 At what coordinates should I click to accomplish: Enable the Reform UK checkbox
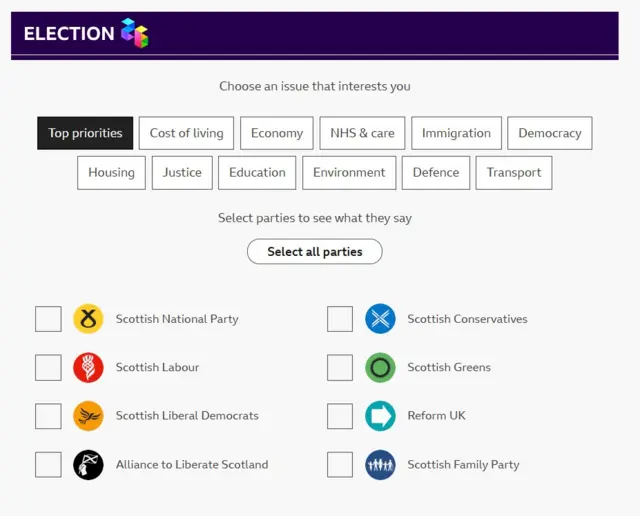pos(340,416)
